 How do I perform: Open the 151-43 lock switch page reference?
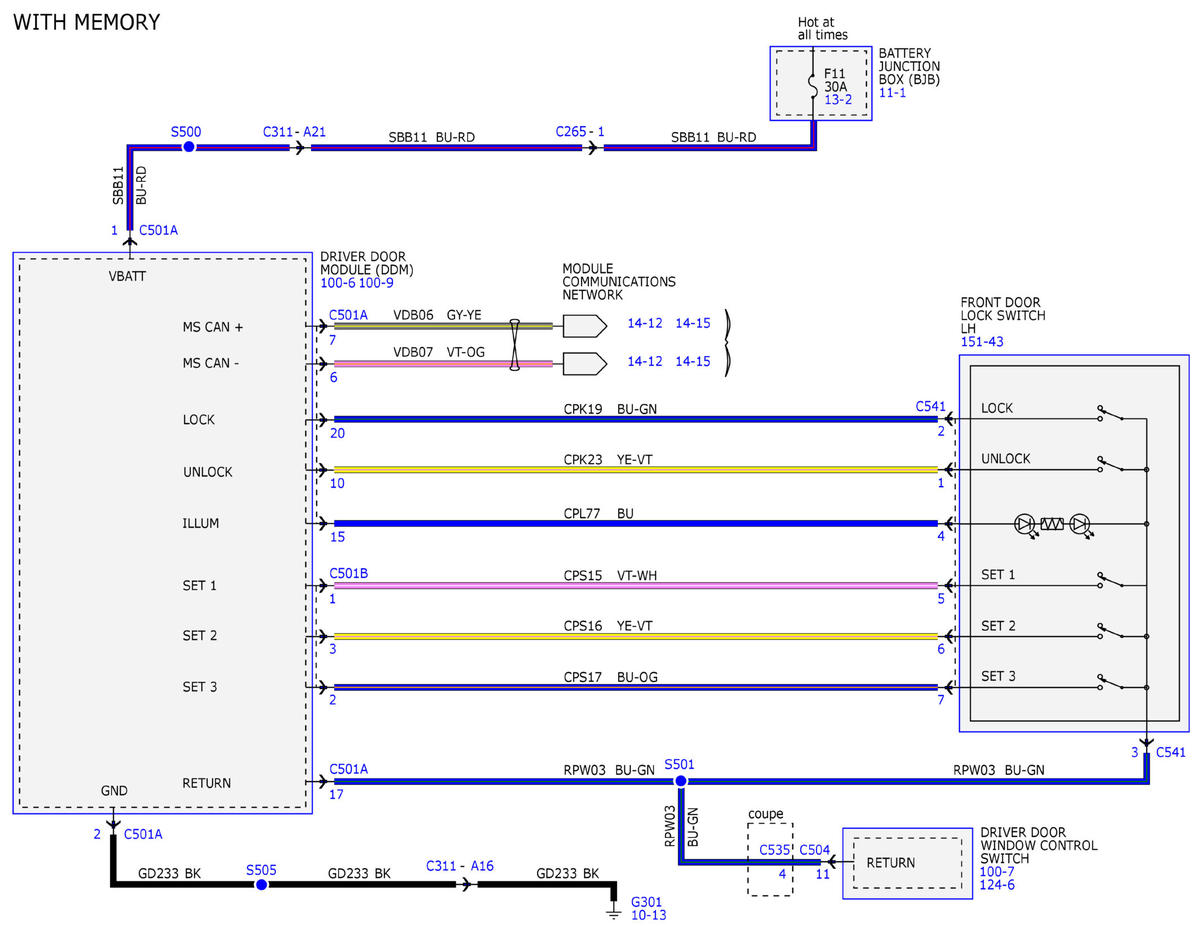(982, 342)
